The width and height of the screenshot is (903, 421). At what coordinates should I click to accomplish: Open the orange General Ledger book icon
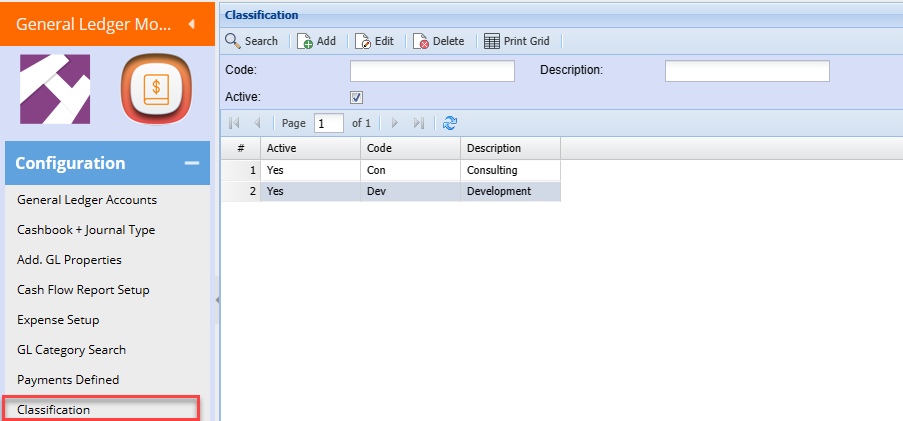coord(156,89)
